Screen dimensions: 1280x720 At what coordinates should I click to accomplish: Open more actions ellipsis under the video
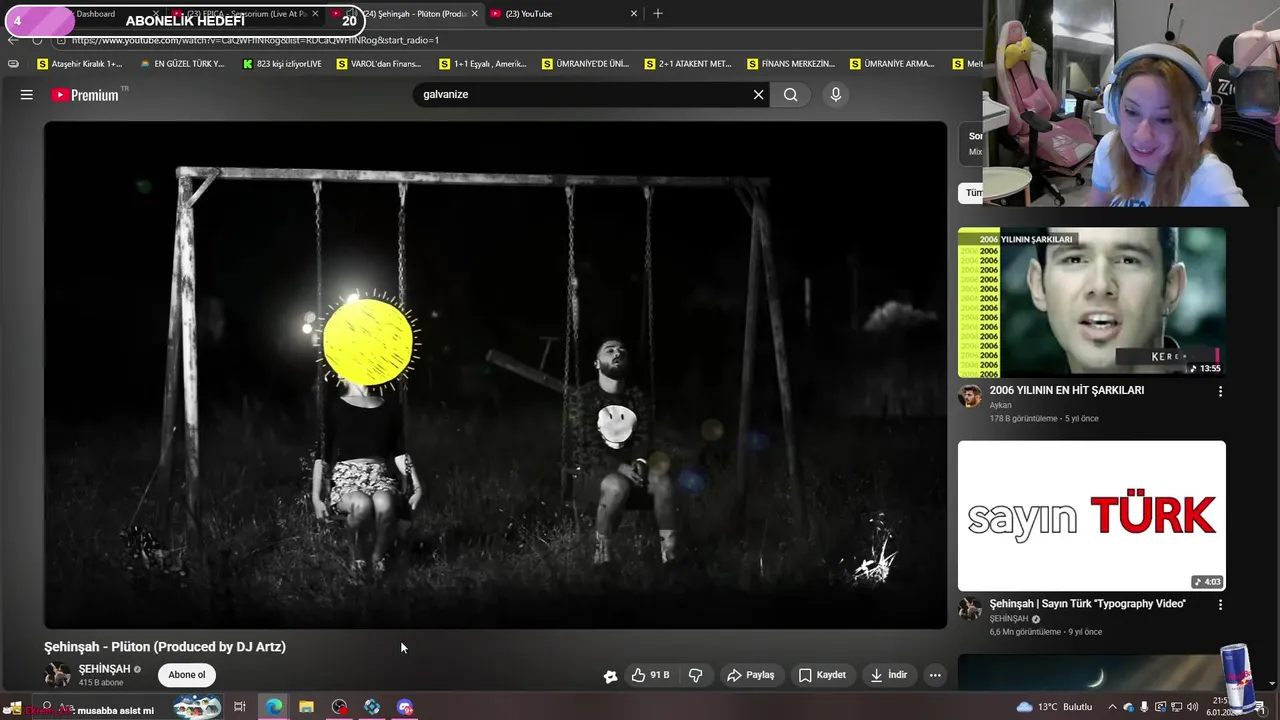click(x=935, y=675)
